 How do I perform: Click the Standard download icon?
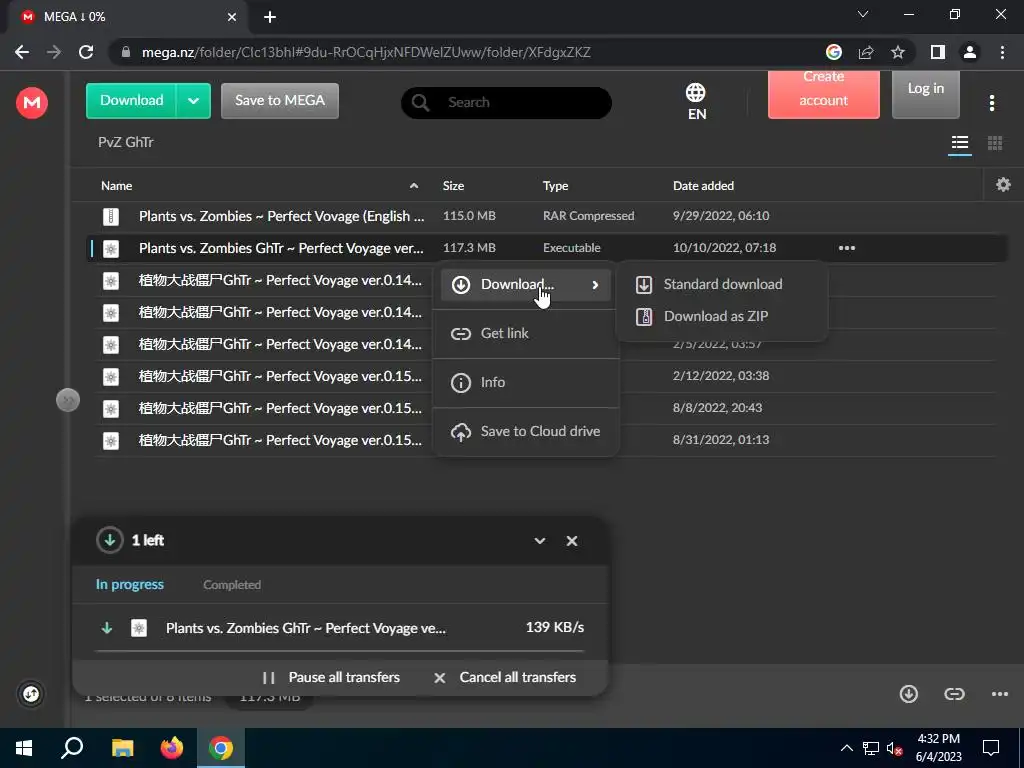pos(644,284)
